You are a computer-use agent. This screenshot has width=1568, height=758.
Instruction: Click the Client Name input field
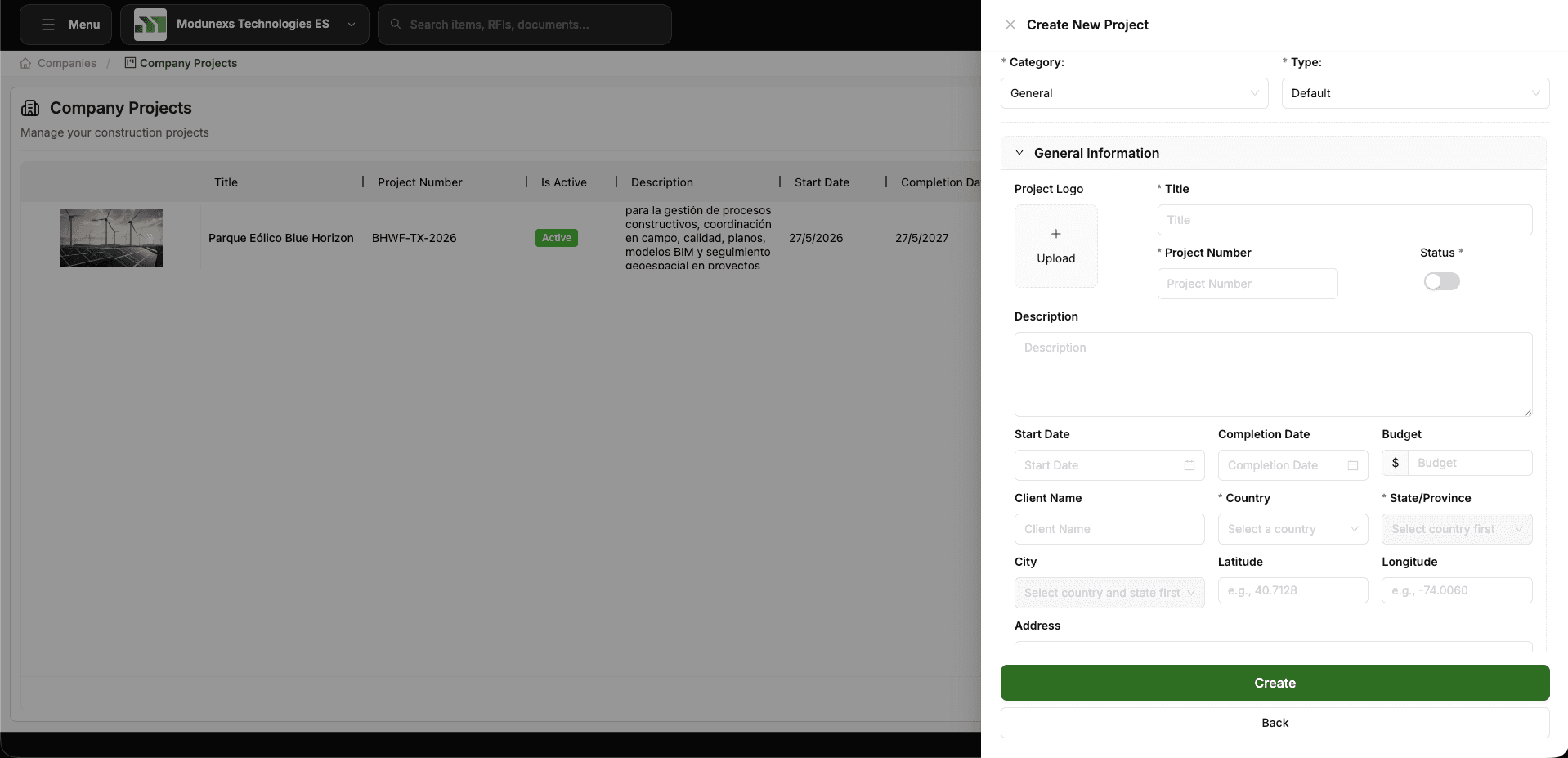coord(1109,529)
